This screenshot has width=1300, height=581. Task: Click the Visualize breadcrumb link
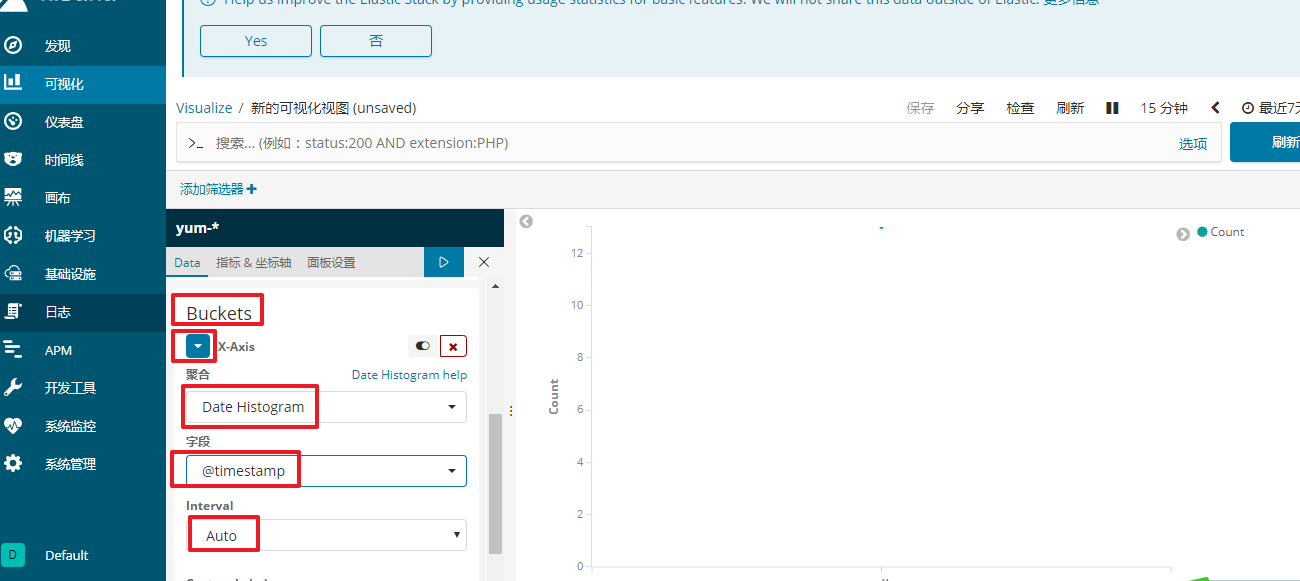(x=204, y=108)
